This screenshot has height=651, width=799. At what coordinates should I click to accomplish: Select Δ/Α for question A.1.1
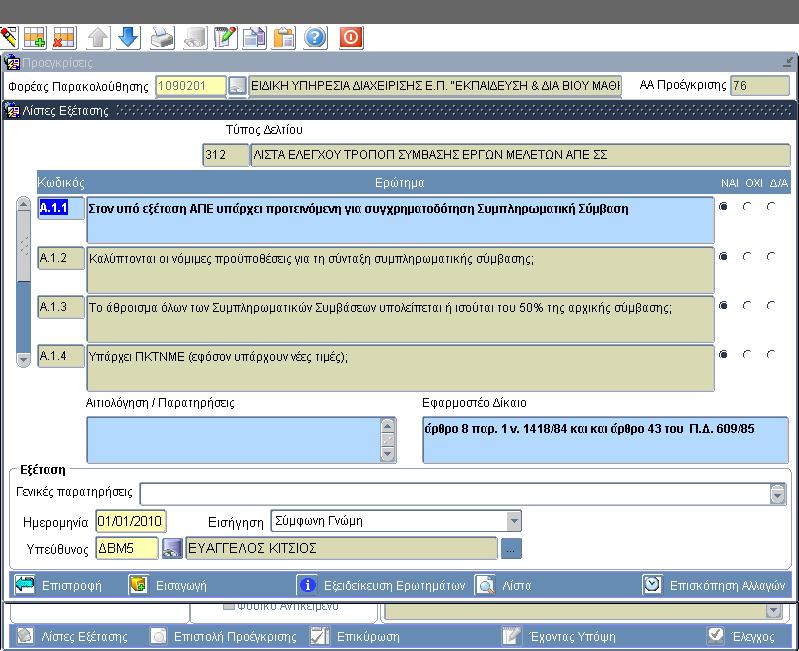(771, 207)
